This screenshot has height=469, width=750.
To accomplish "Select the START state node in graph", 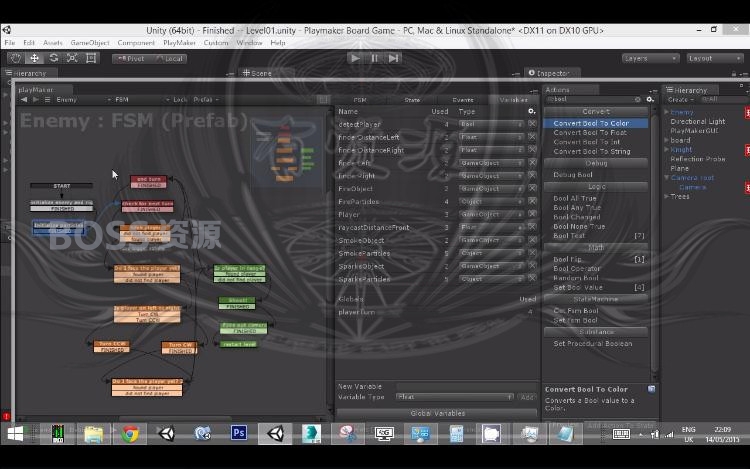I will point(61,185).
